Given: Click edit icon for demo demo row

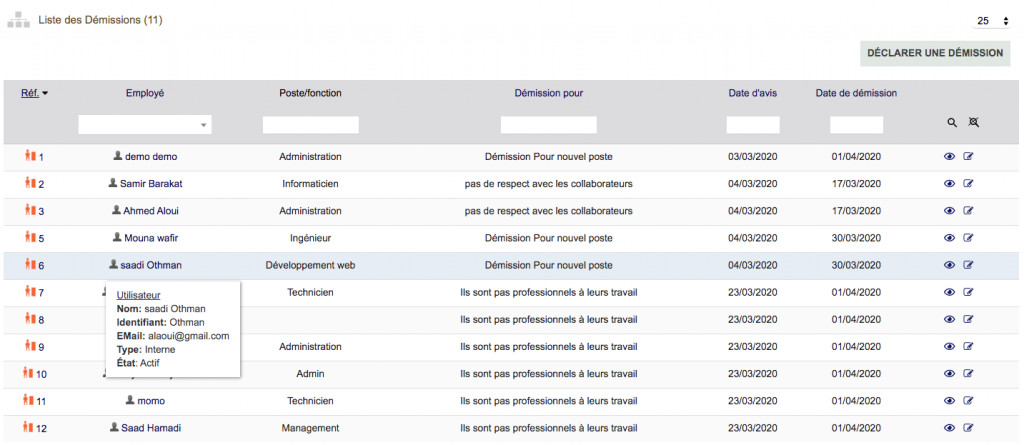Looking at the screenshot, I should click(968, 157).
